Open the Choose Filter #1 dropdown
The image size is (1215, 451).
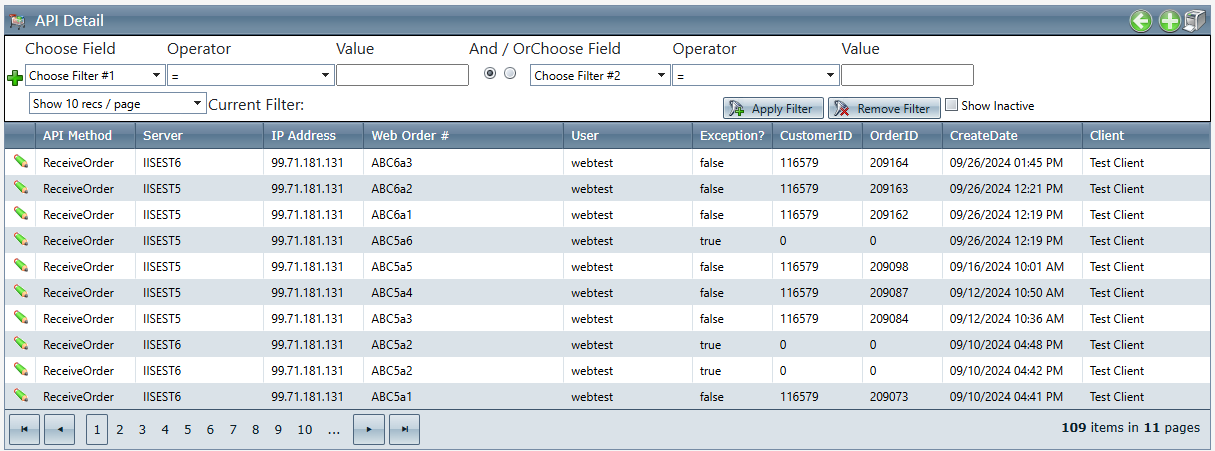(x=95, y=75)
